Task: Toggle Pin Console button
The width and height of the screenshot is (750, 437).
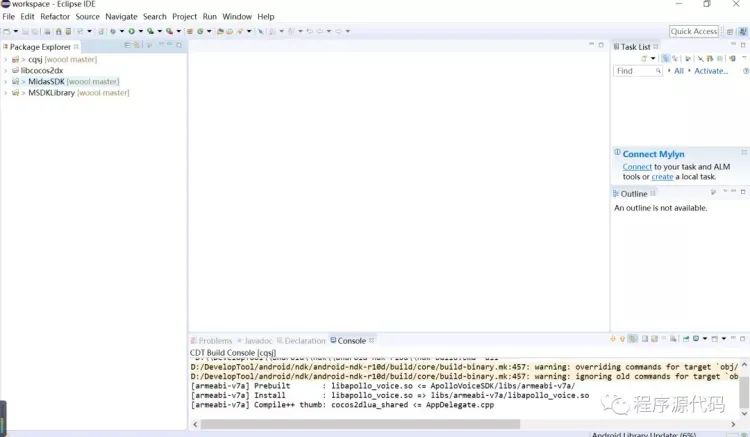Action: pos(686,339)
